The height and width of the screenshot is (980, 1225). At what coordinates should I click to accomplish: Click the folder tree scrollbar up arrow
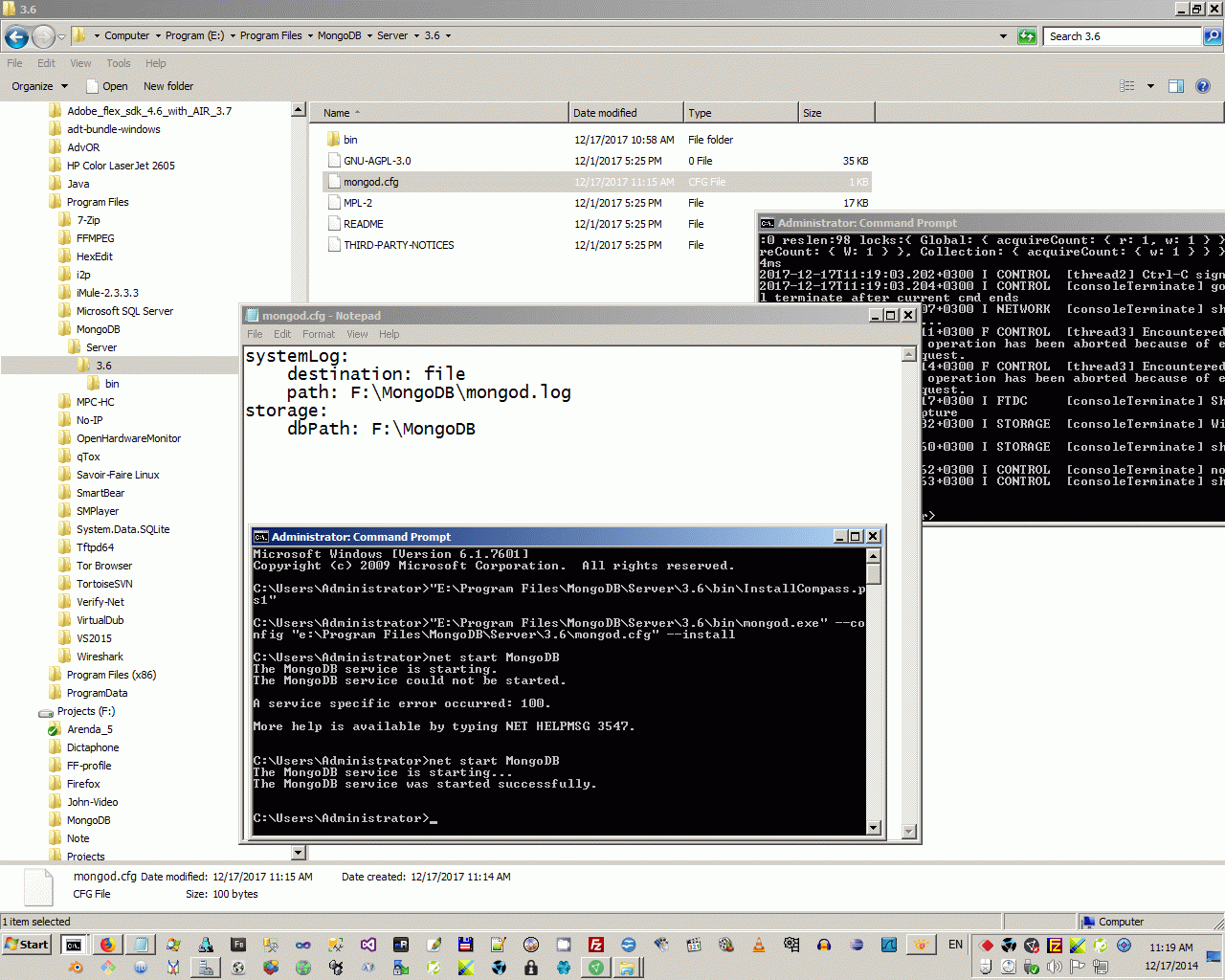298,110
